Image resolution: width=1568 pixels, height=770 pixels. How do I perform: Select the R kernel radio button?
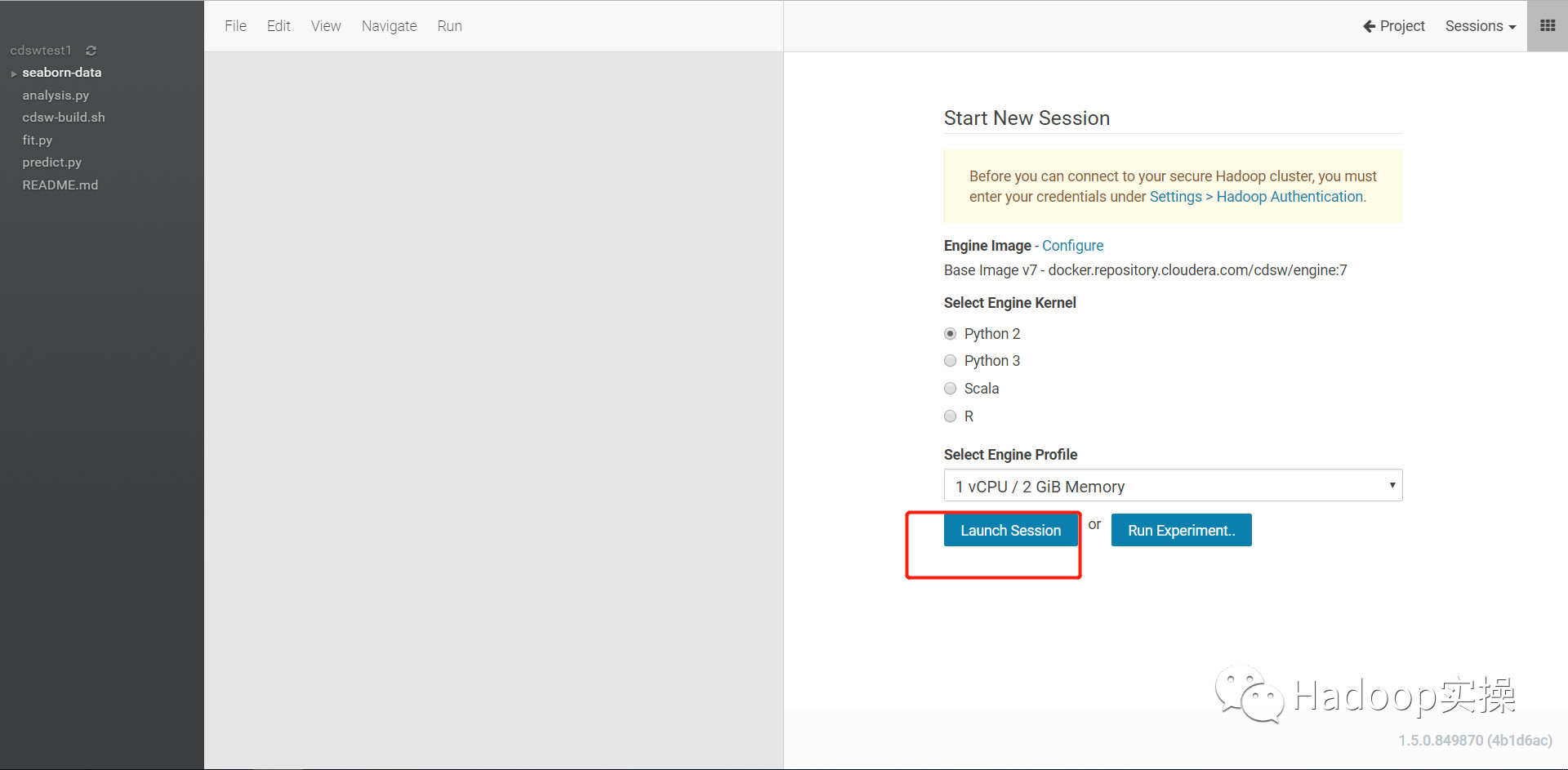pyautogui.click(x=950, y=416)
